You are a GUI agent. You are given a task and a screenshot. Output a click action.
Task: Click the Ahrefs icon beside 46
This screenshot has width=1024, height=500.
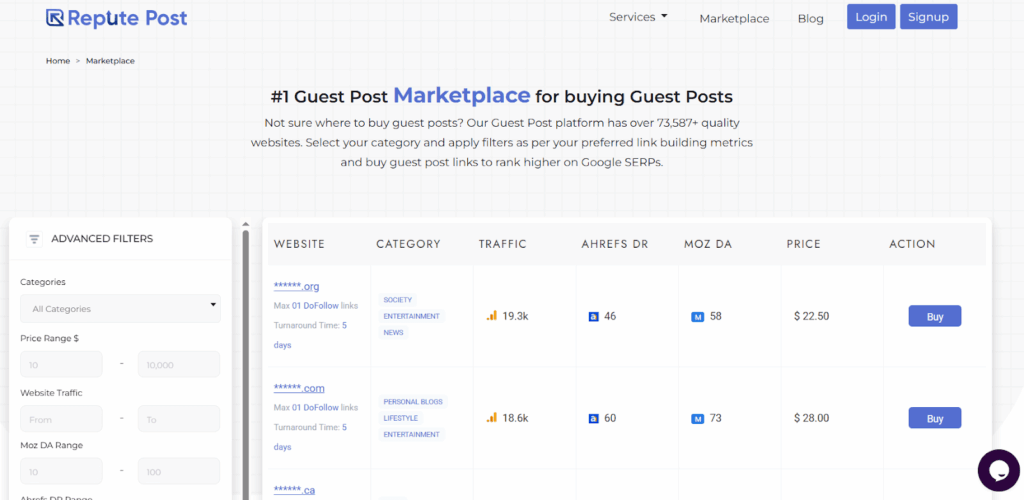pos(594,317)
